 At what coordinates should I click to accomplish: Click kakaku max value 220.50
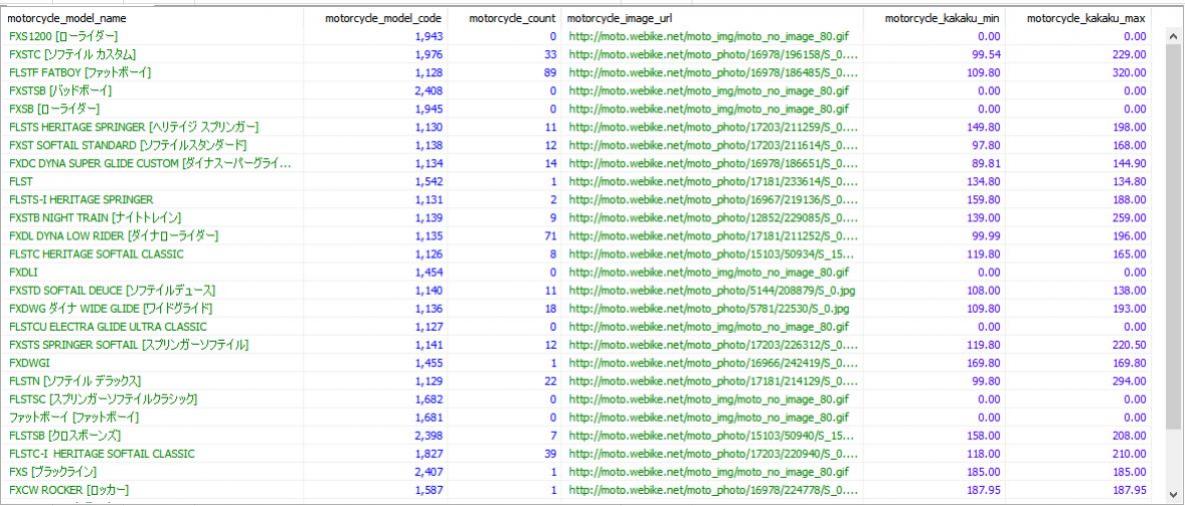(1131, 344)
